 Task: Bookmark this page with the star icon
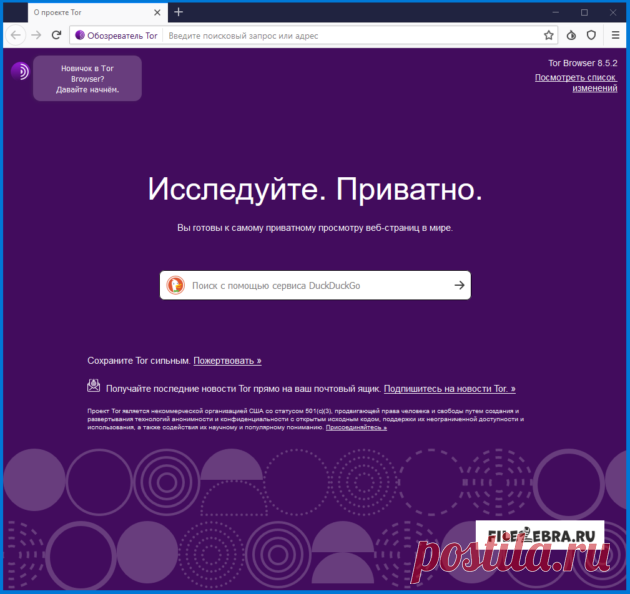(x=548, y=35)
